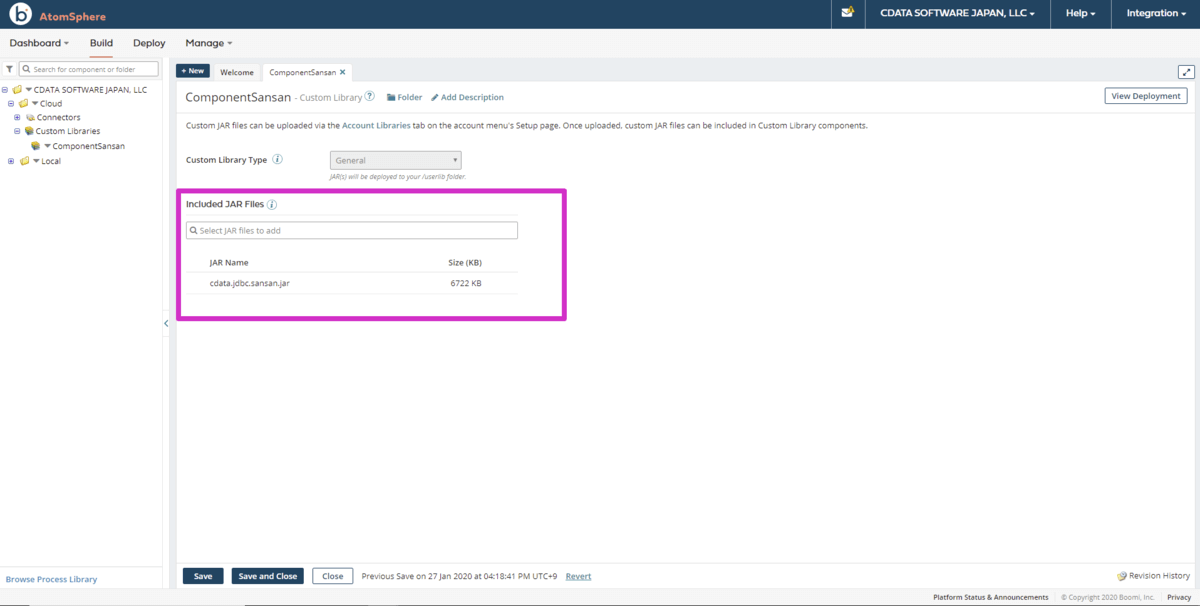This screenshot has width=1200, height=606.
Task: Open the Custom Library Type dropdown
Action: [x=396, y=160]
